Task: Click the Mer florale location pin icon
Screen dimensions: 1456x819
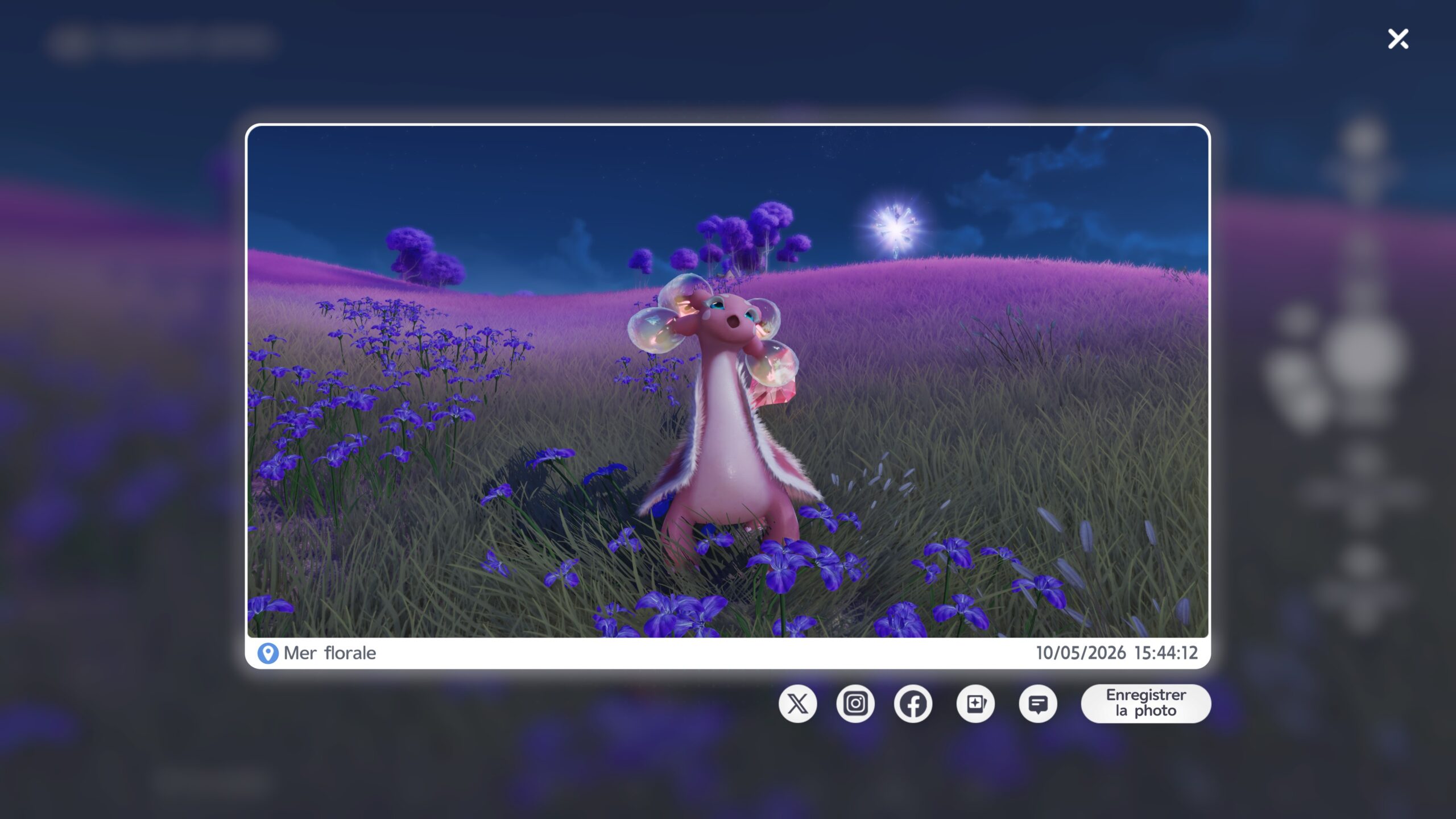Action: [x=267, y=653]
